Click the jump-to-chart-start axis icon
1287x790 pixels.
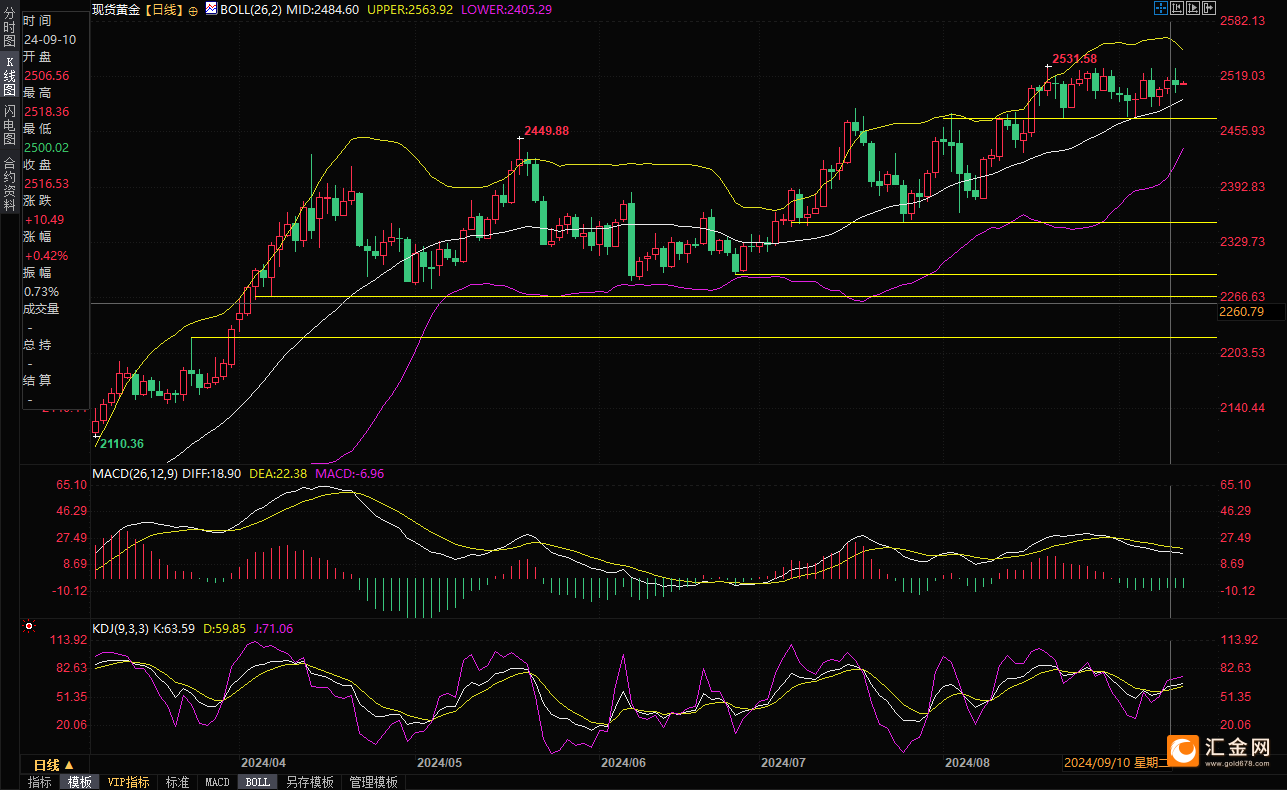click(x=1177, y=8)
